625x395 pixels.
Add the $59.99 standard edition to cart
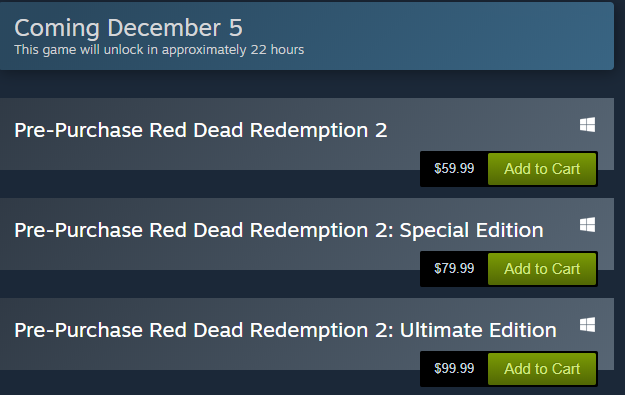click(542, 169)
